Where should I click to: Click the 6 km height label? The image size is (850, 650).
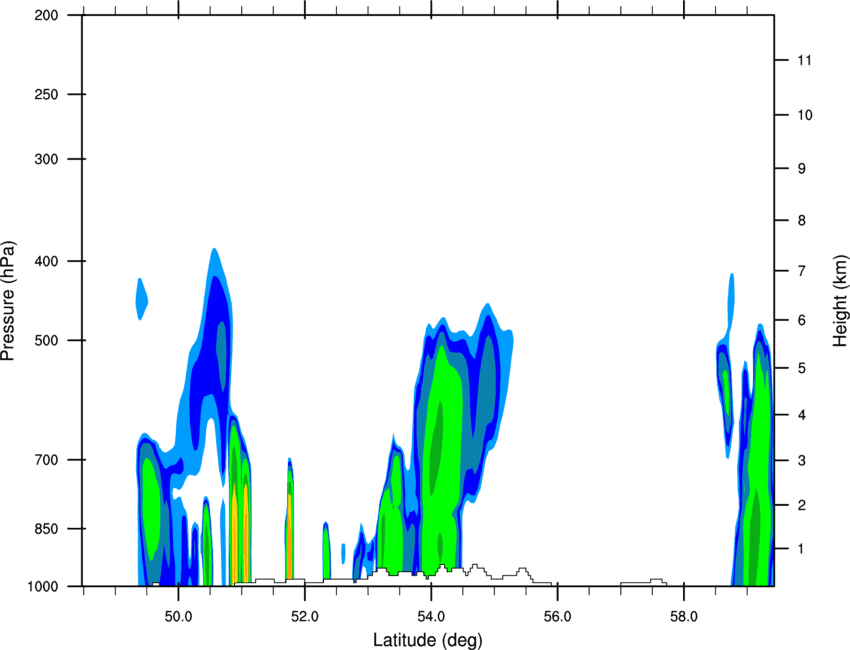pos(802,320)
